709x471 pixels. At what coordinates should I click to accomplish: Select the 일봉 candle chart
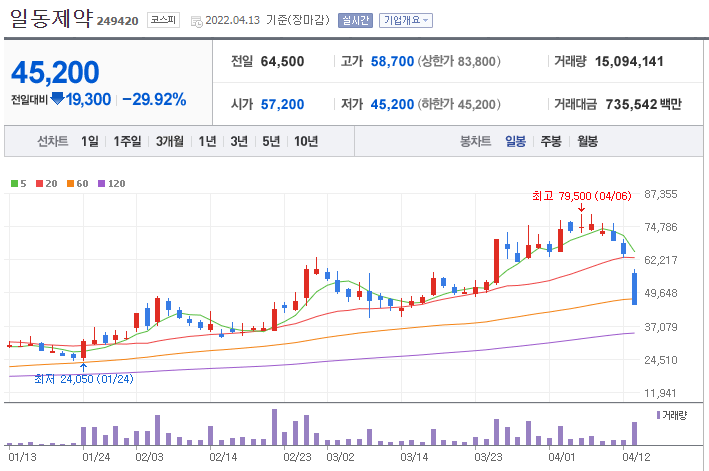point(515,141)
